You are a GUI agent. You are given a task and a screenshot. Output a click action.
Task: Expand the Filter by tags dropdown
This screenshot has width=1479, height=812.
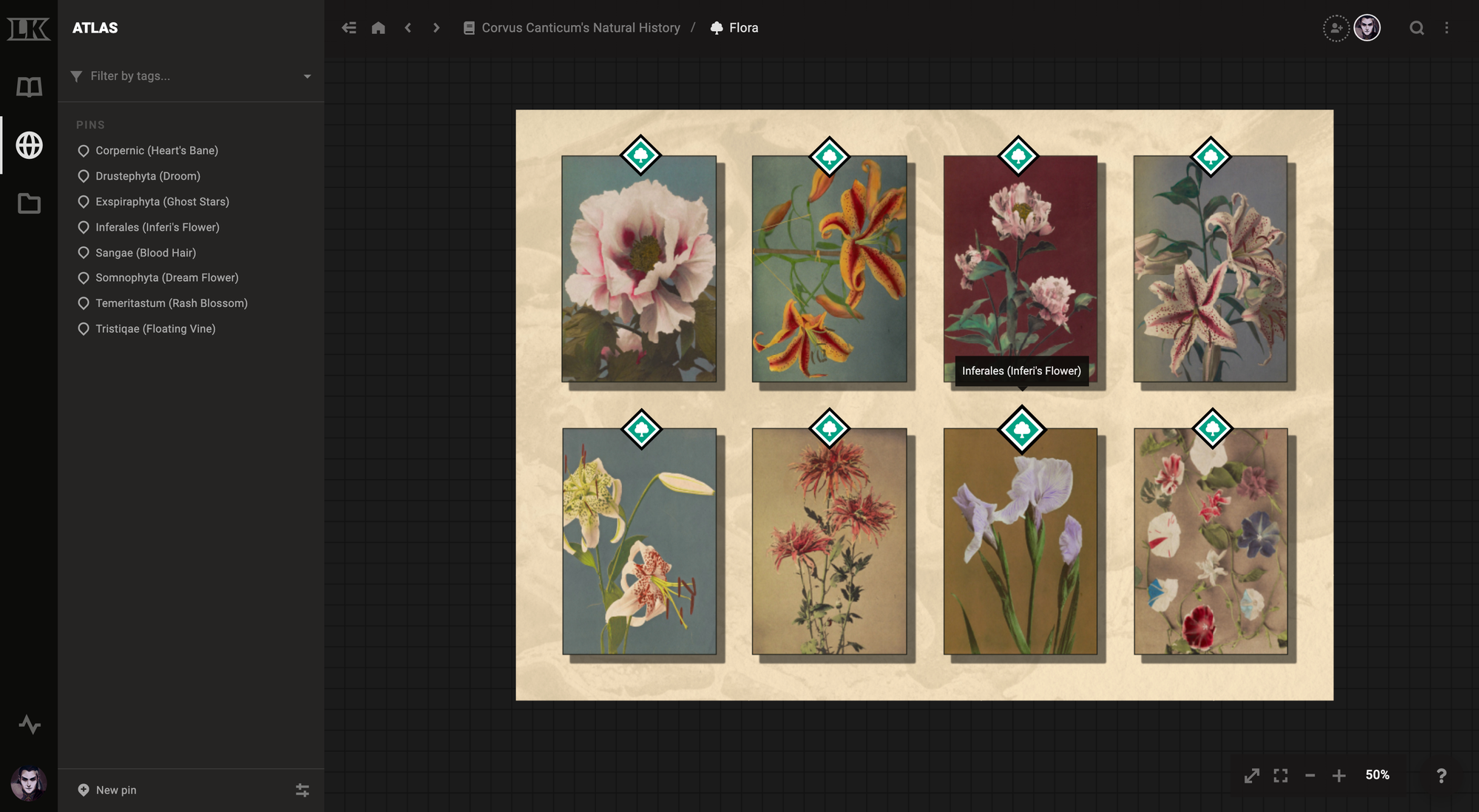(x=308, y=75)
